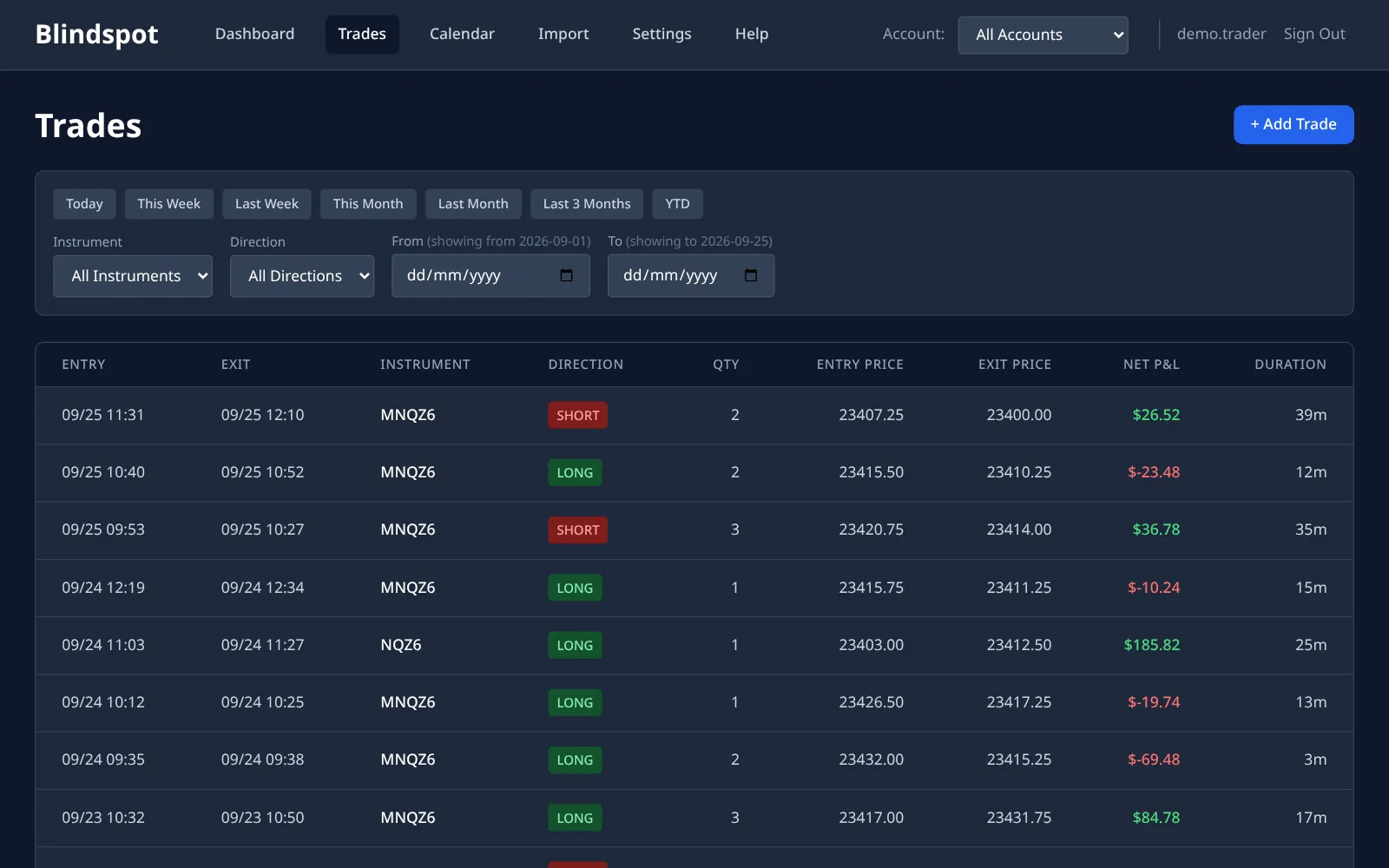Open the All Instruments dropdown

coord(133,276)
